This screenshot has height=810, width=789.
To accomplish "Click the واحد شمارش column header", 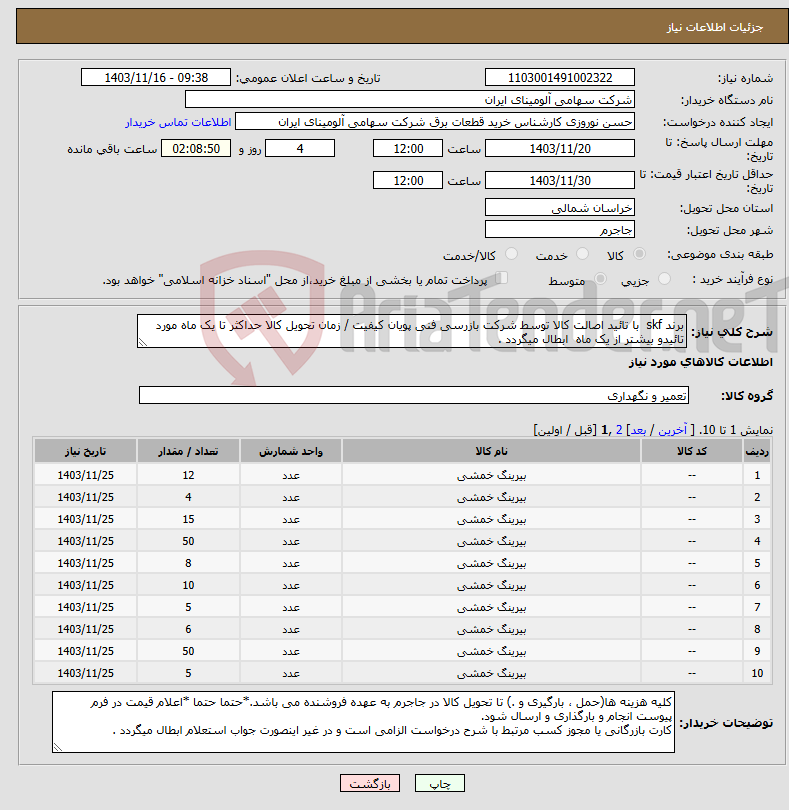I will tap(290, 451).
